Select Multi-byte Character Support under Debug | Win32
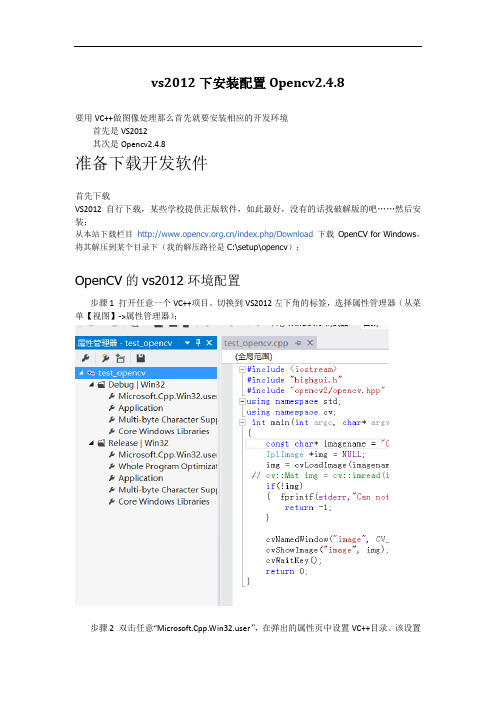The height and width of the screenshot is (702, 496). tap(167, 419)
